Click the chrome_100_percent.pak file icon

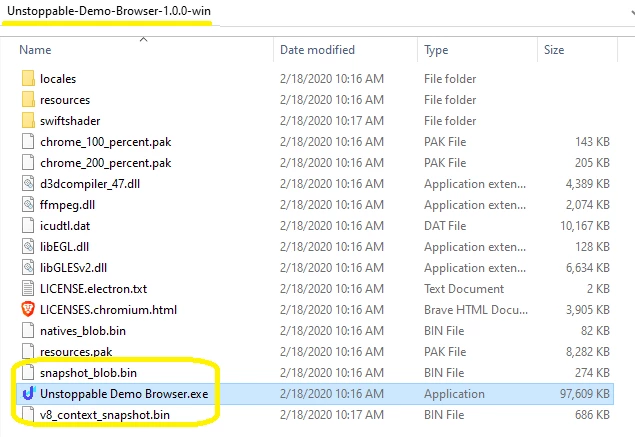point(28,141)
